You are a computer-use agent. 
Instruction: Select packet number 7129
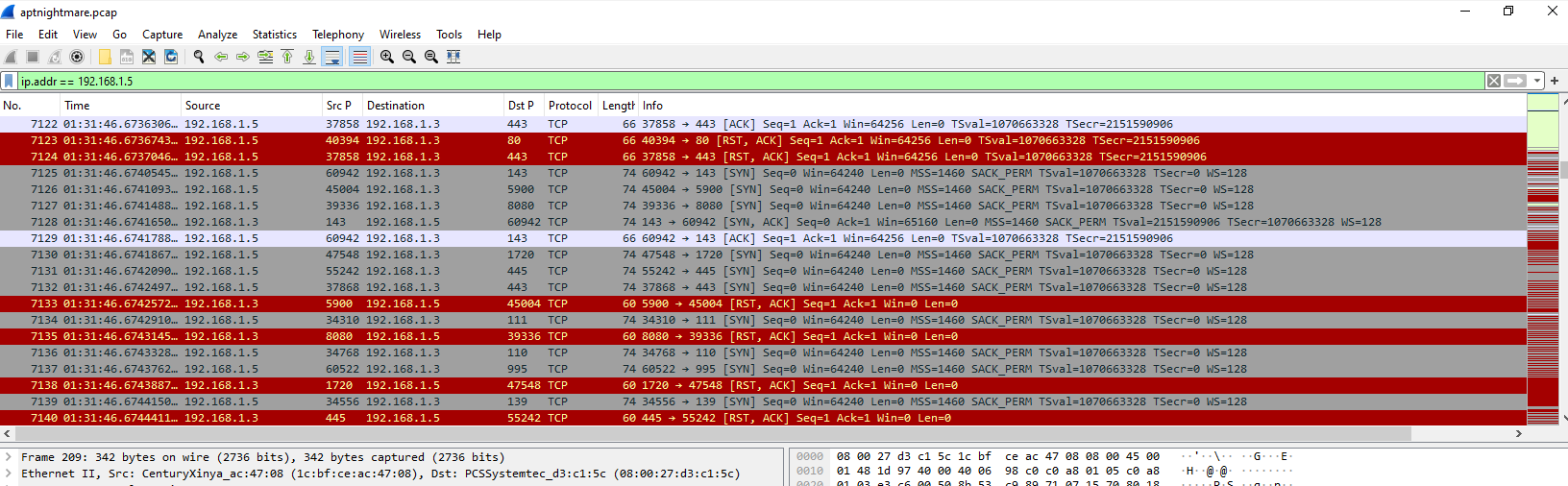point(763,238)
